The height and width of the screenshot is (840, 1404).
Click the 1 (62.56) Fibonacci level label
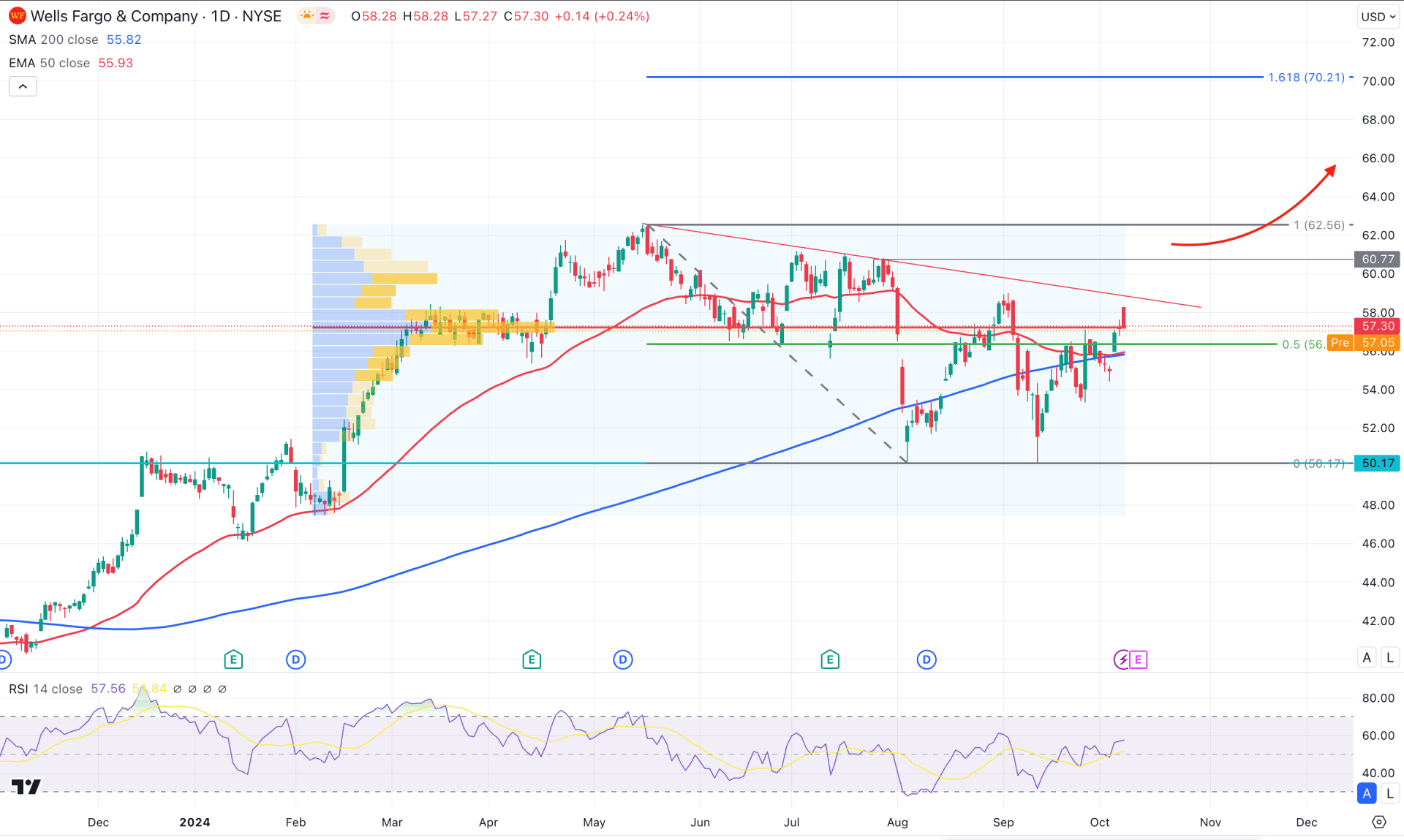[x=1319, y=224]
